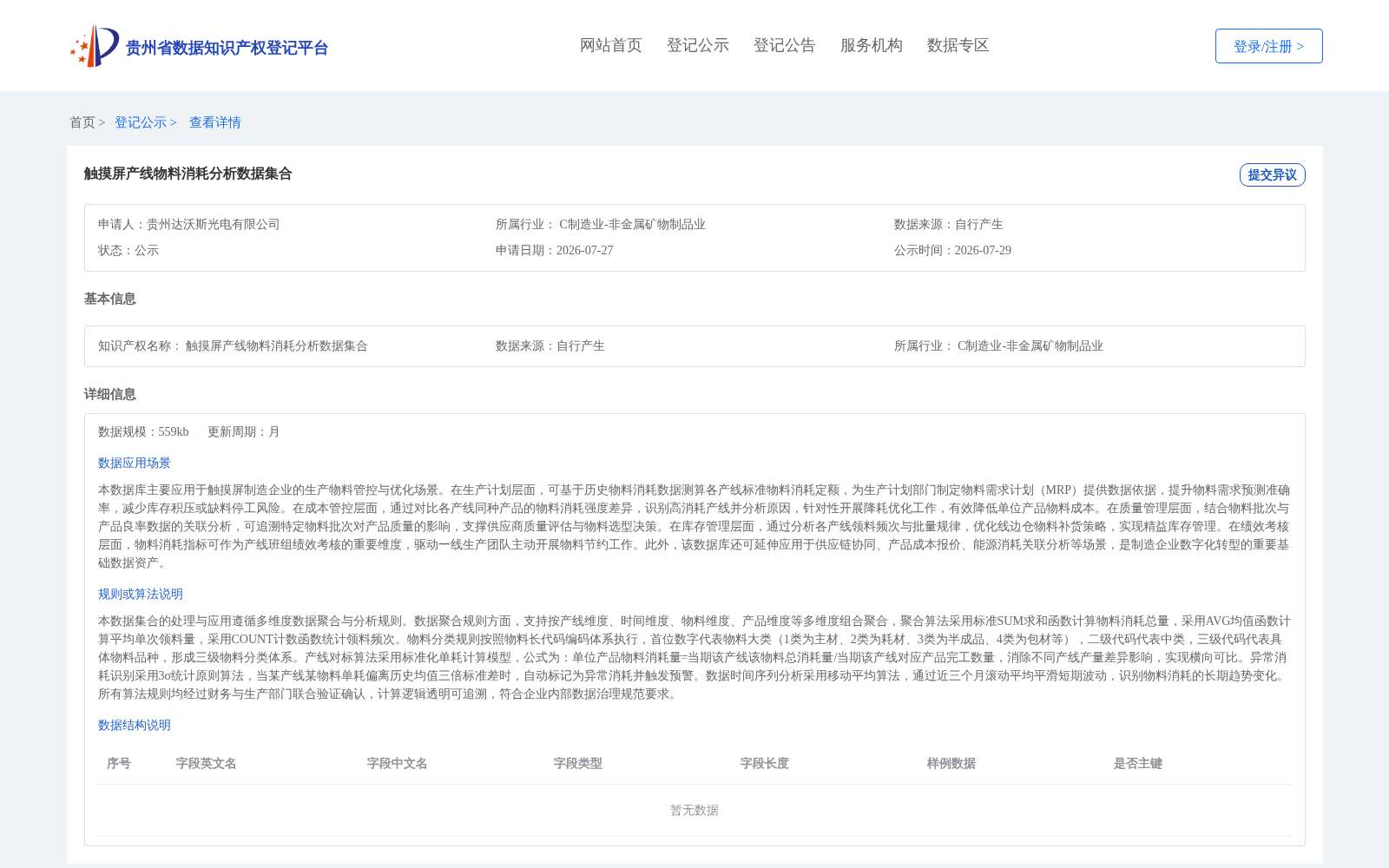Click the 字段类型 column header
Screen dimensions: 1389x868
tap(578, 763)
